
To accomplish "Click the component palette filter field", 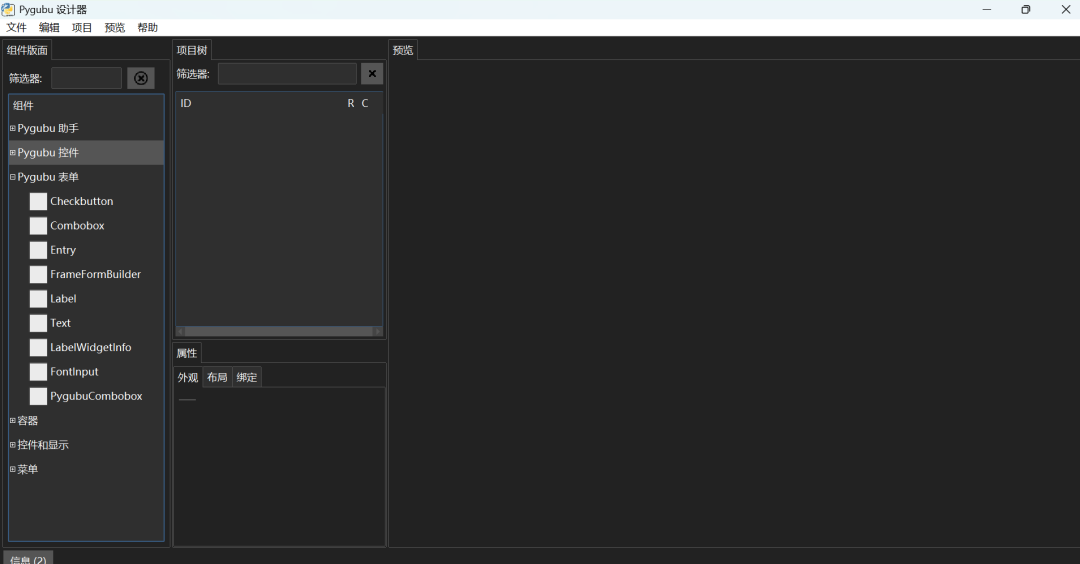I will [x=86, y=78].
